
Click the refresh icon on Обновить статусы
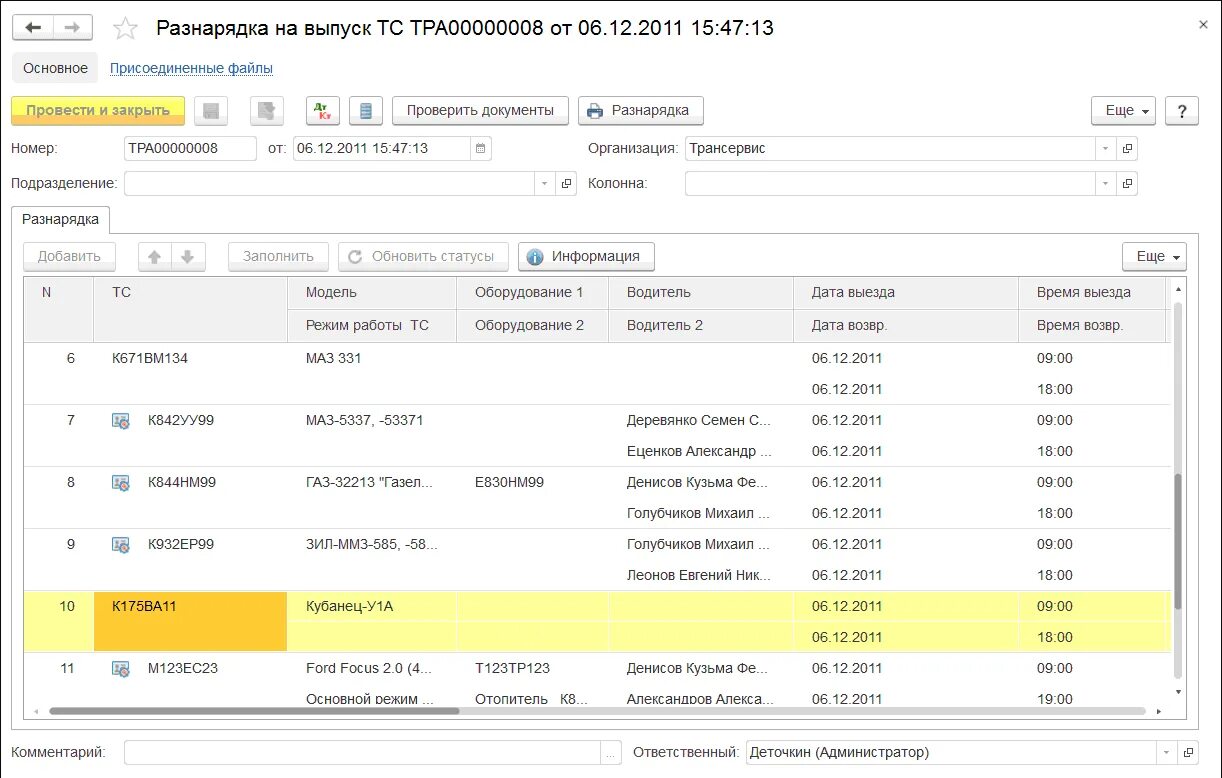point(357,256)
